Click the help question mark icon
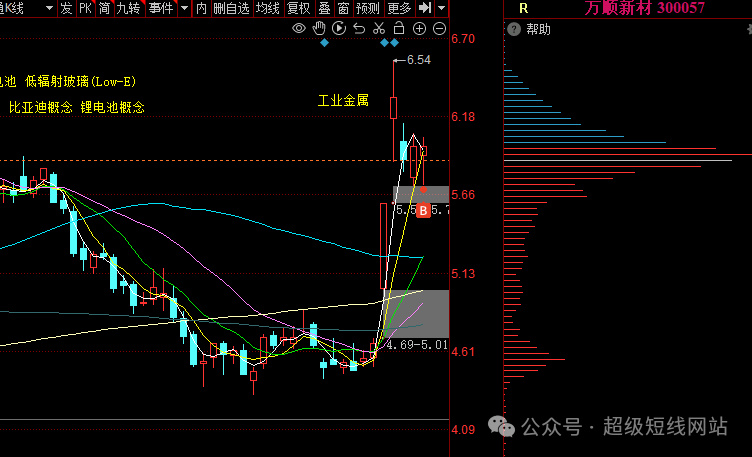 click(514, 29)
